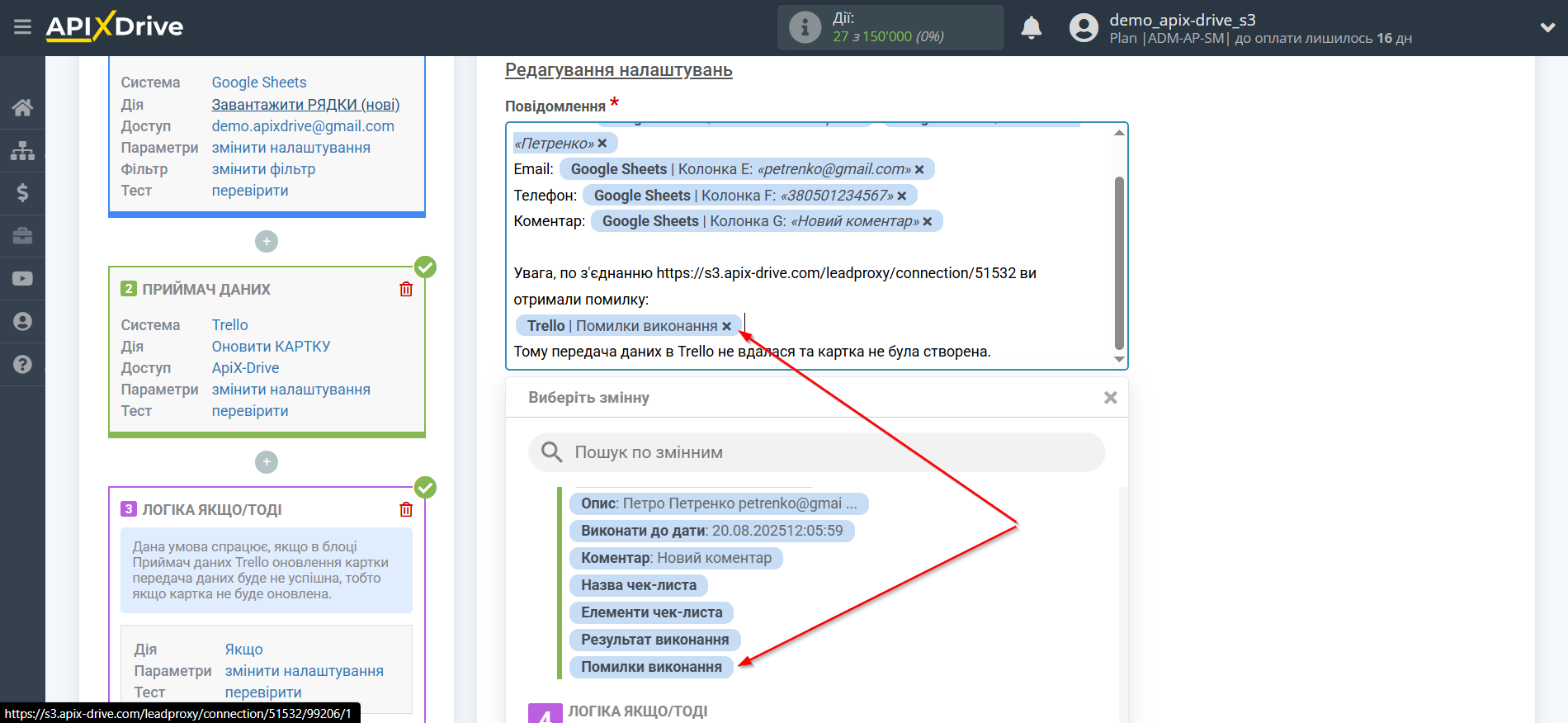The width and height of the screenshot is (1568, 723).
Task: Remove the Trello Помилки виконання tag
Action: pyautogui.click(x=726, y=326)
